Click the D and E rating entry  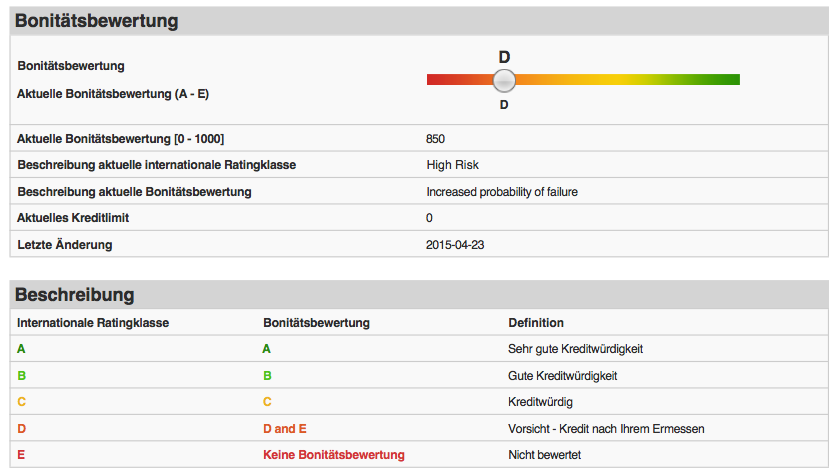pos(285,429)
